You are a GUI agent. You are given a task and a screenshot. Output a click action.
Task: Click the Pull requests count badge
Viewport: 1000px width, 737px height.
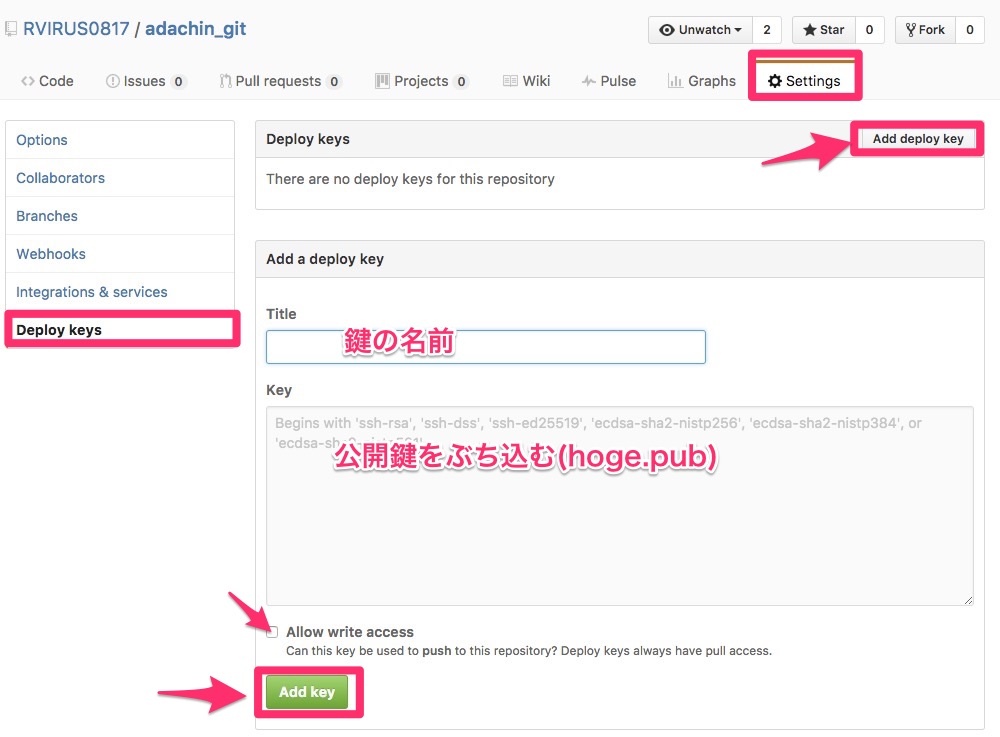tap(334, 82)
